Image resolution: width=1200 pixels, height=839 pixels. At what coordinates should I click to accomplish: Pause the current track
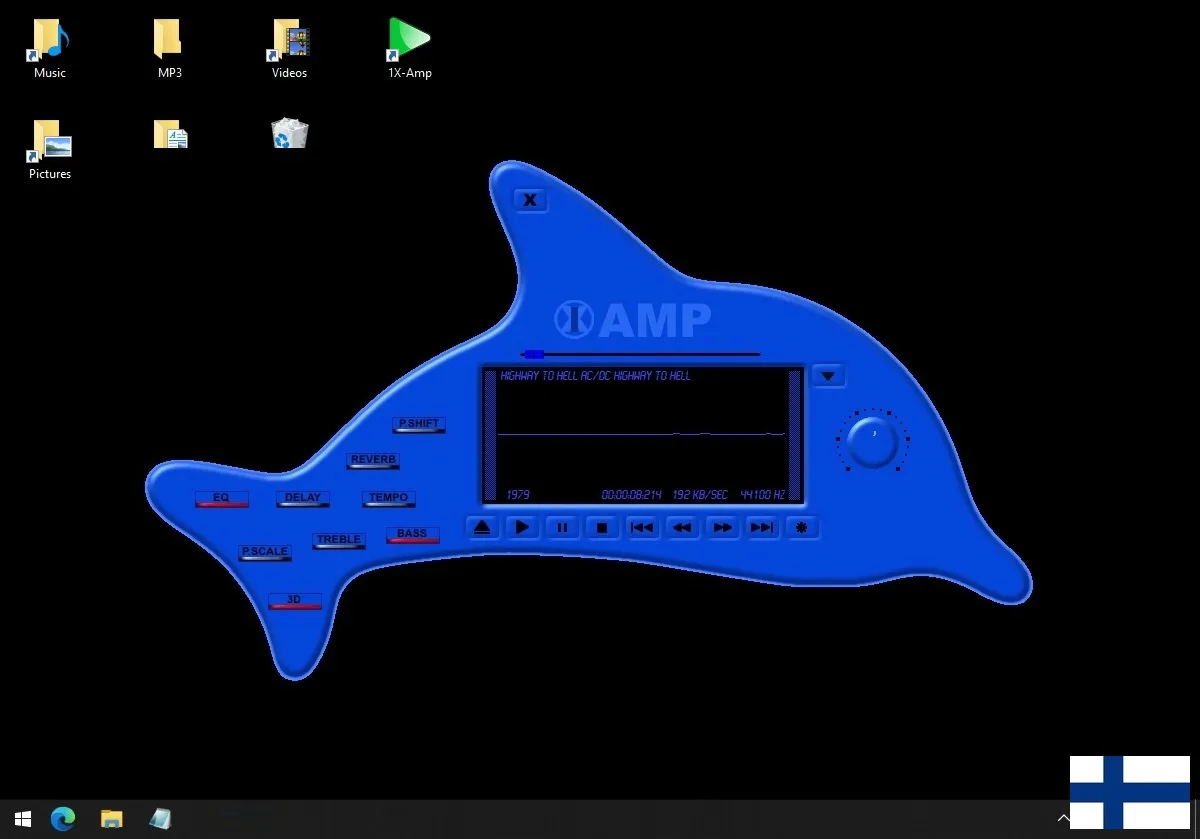pos(563,527)
